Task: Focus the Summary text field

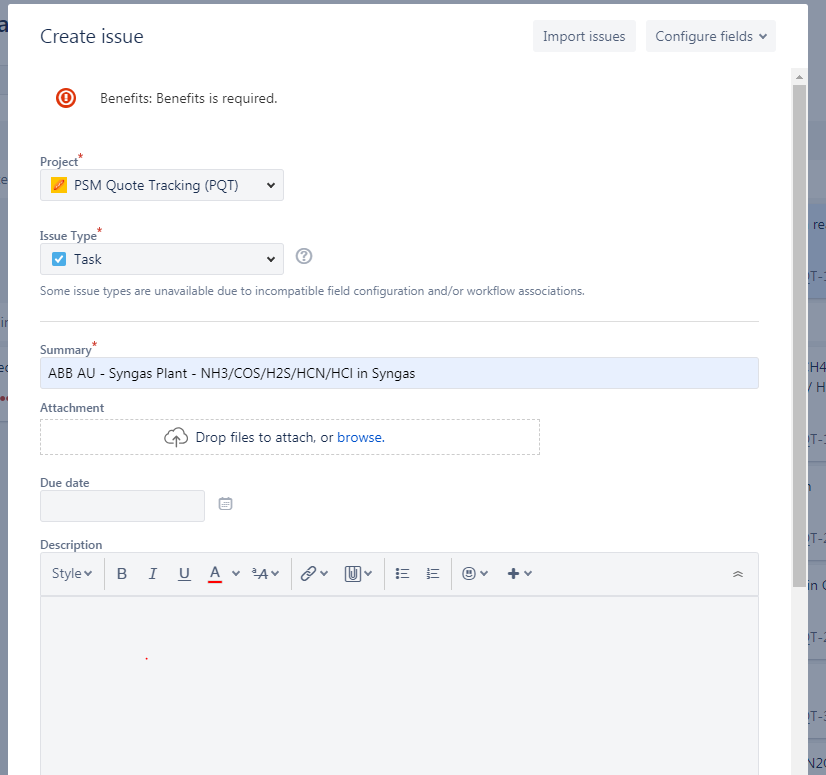Action: (x=399, y=373)
